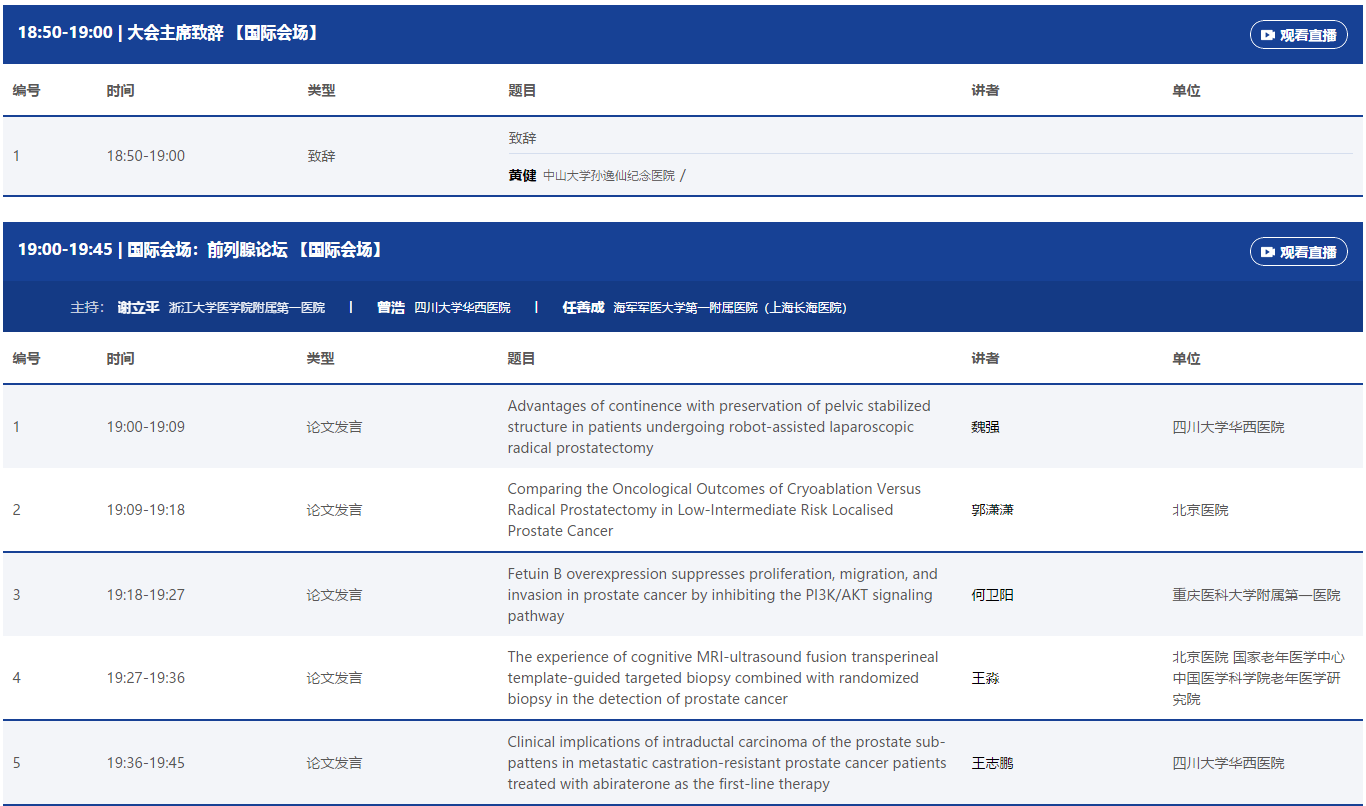The width and height of the screenshot is (1366, 806).
Task: Open the robot-assisted laparoscopic radical prostatectomy paper title
Action: pos(718,427)
